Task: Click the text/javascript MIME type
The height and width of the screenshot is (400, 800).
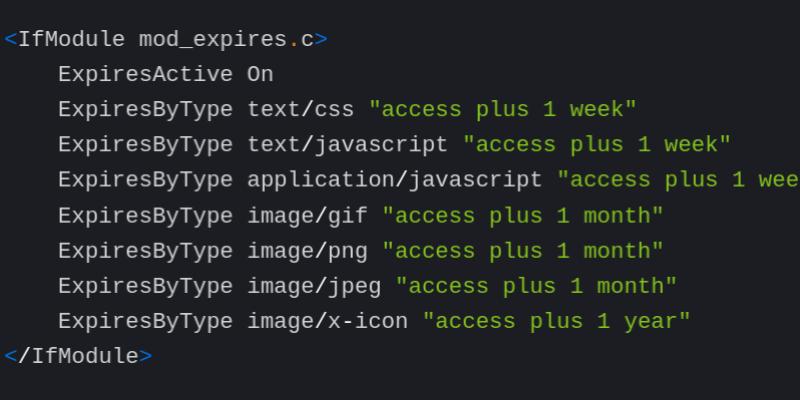Action: pyautogui.click(x=348, y=145)
